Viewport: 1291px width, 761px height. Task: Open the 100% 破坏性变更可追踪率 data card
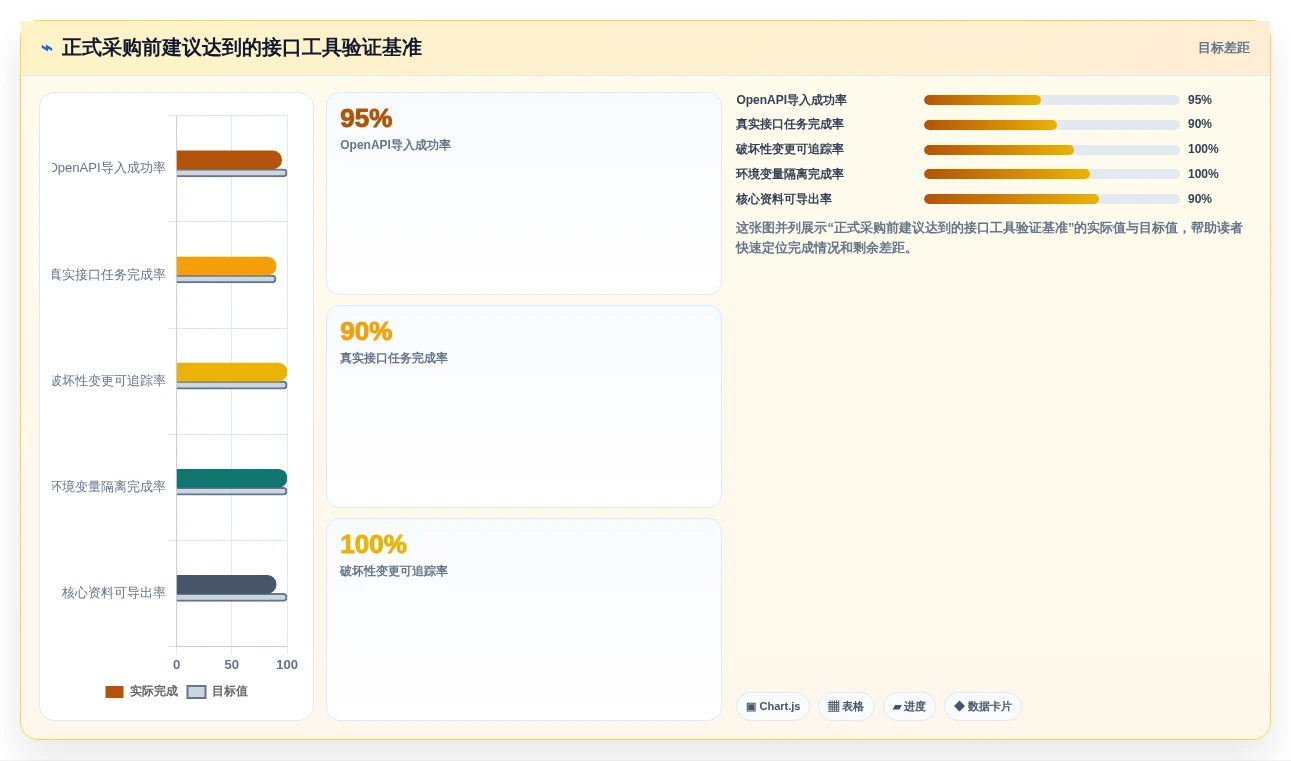(524, 620)
